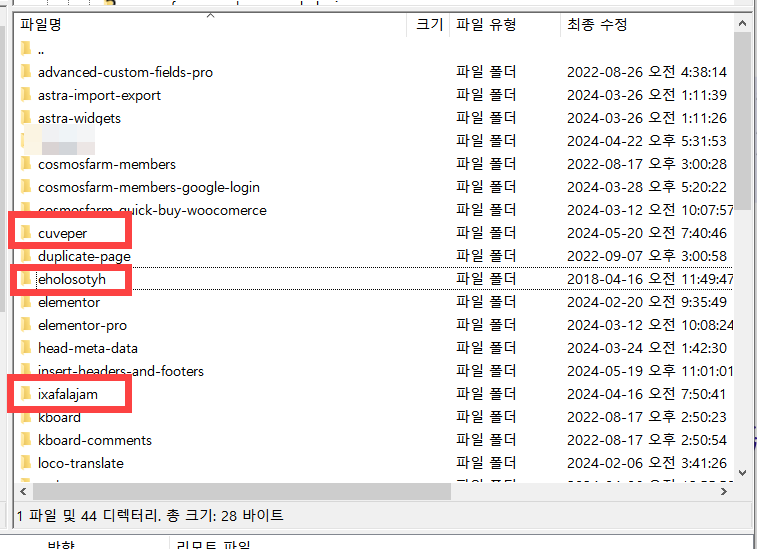Click 파일 폴더 type in elementor-pro row
This screenshot has width=757, height=549.
[486, 325]
